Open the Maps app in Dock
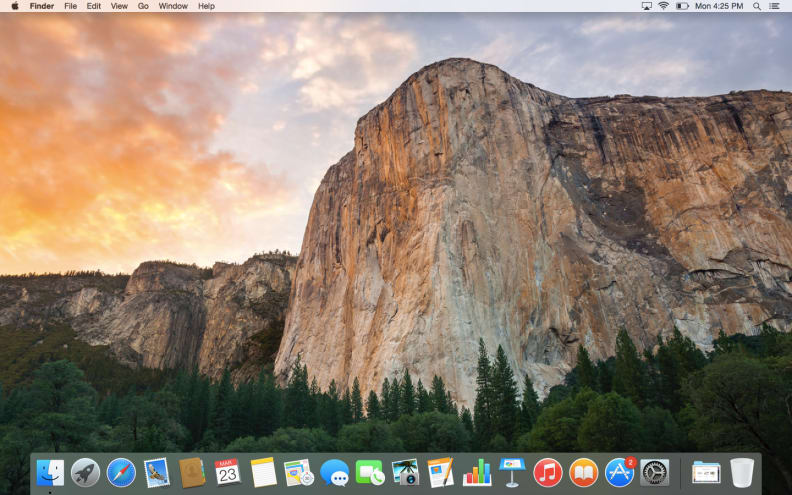This screenshot has height=495, width=792. [299, 473]
